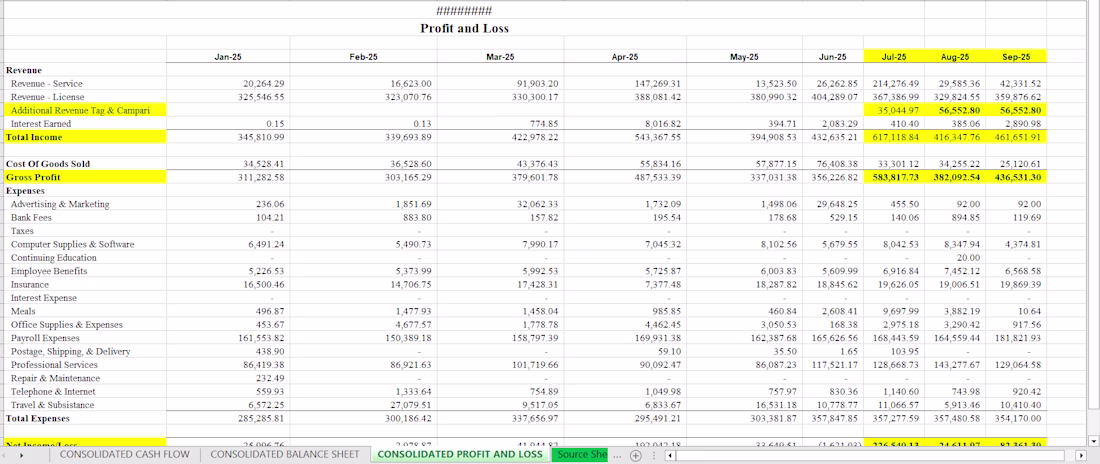Image resolution: width=1100 pixels, height=464 pixels.
Task: Click the Total Expenses row label
Action: (37, 418)
